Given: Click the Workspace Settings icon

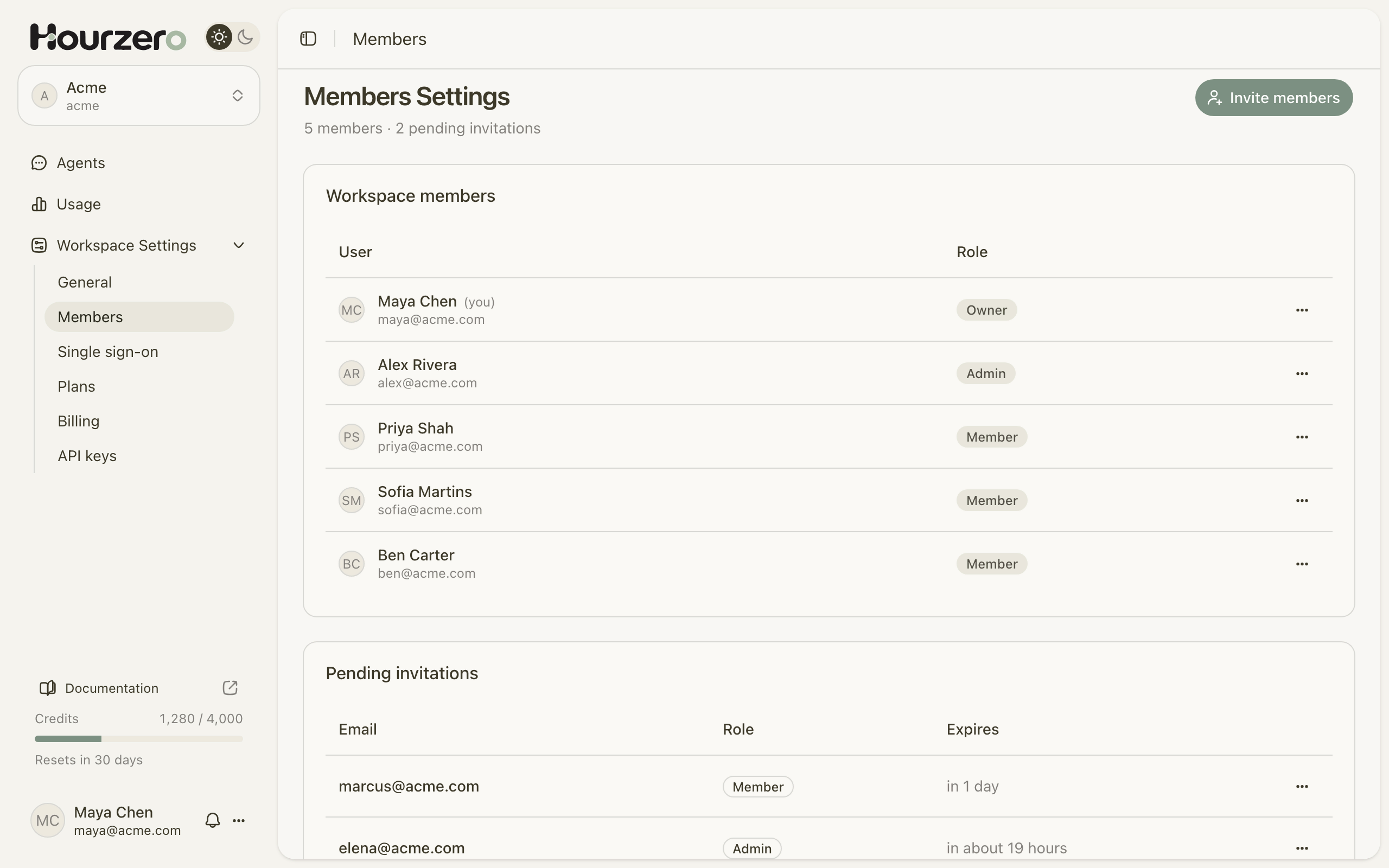Looking at the screenshot, I should pos(39,246).
